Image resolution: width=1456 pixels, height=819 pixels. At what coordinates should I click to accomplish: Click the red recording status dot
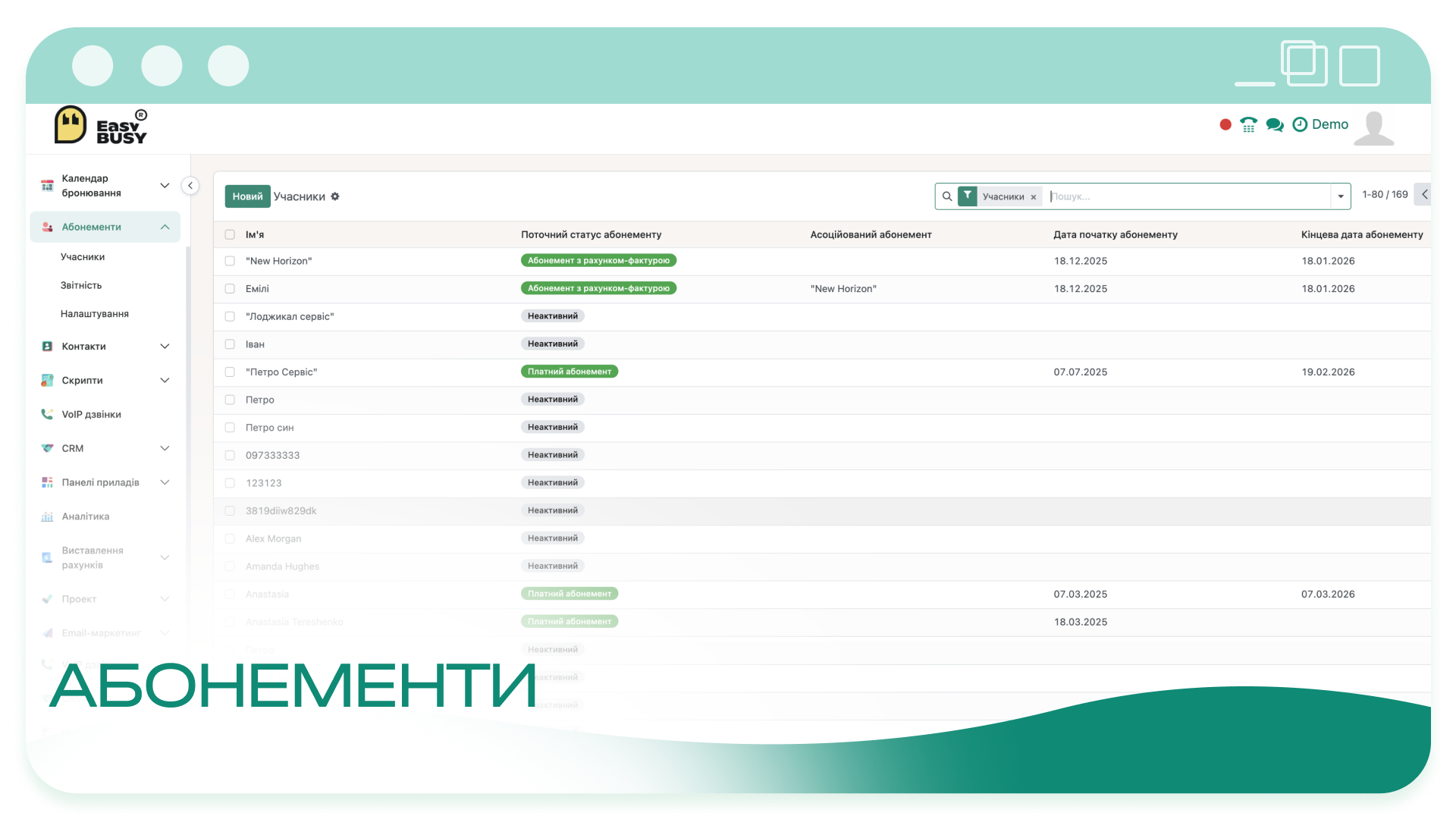tap(1225, 124)
